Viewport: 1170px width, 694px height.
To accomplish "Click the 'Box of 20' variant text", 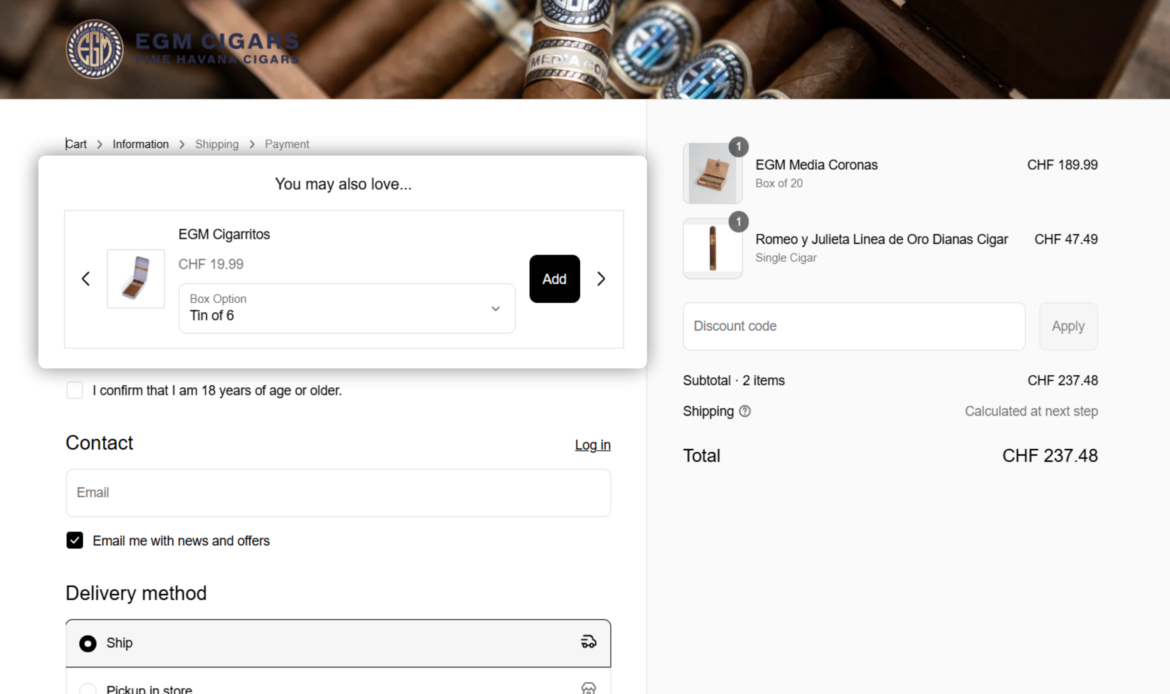I will coord(779,184).
